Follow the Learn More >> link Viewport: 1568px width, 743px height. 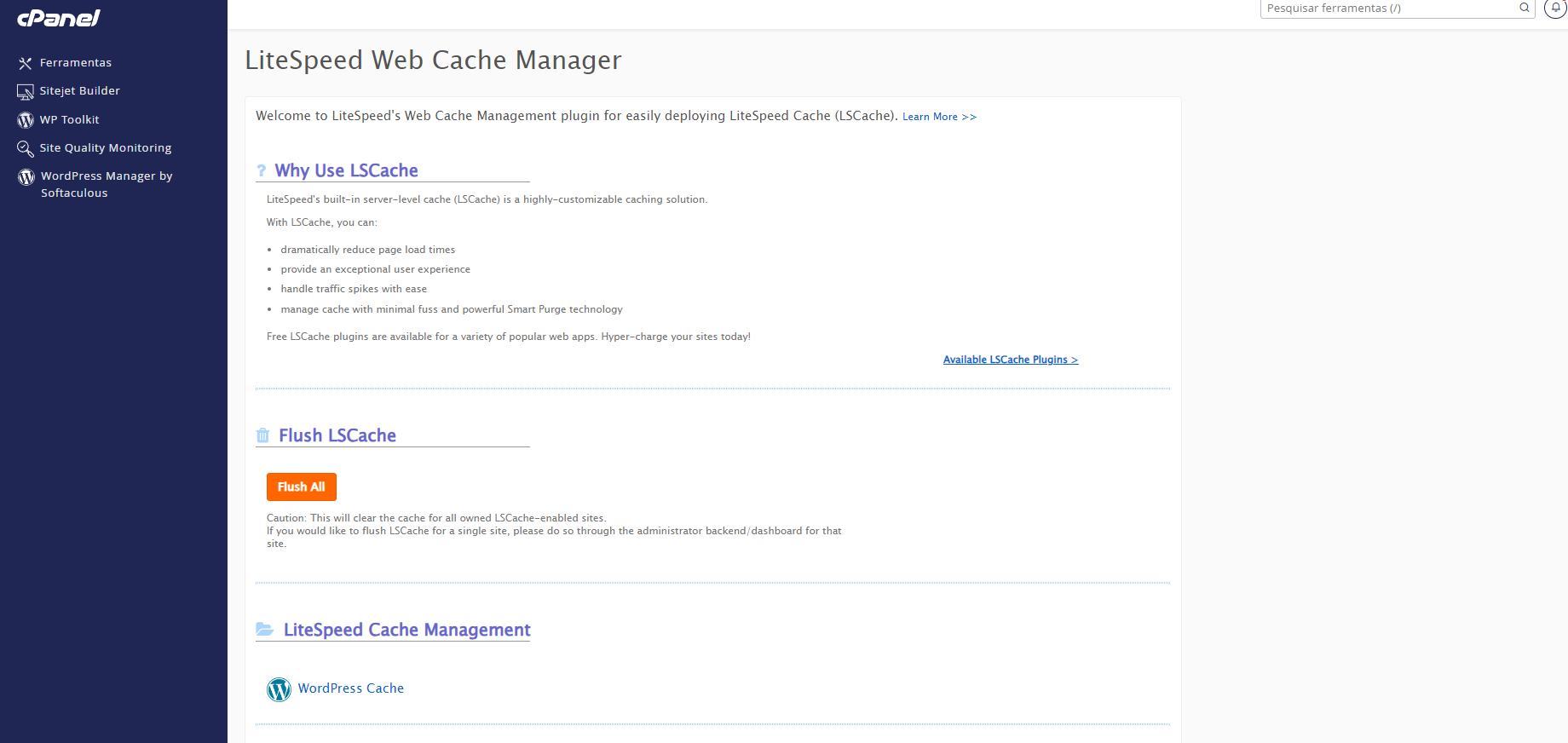(x=939, y=117)
